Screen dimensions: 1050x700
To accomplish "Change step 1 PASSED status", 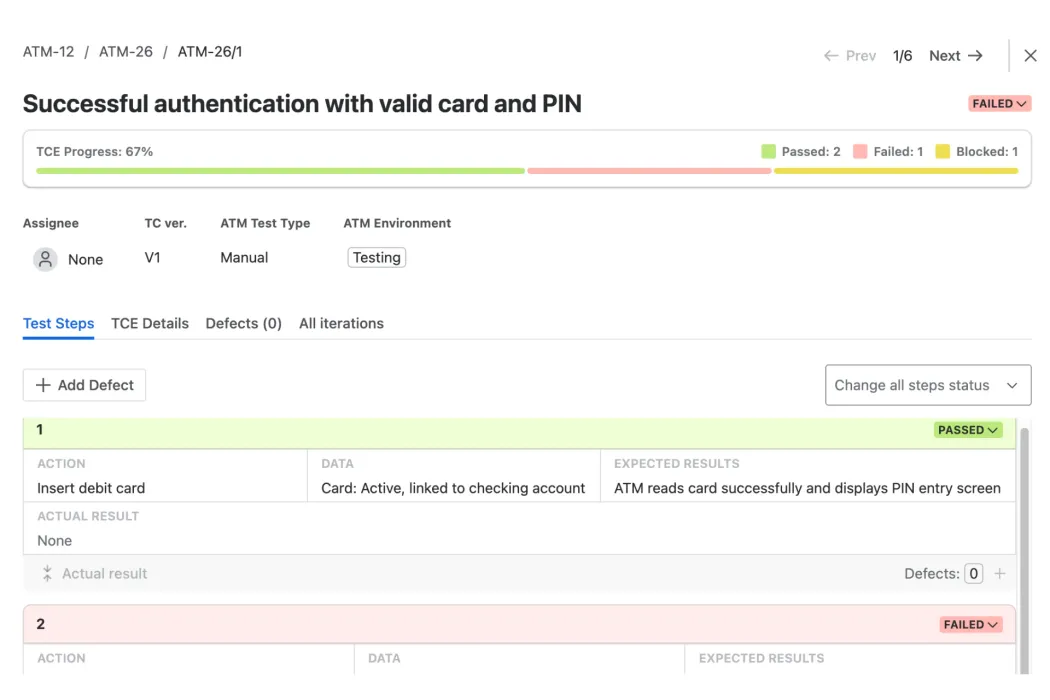I will (968, 430).
